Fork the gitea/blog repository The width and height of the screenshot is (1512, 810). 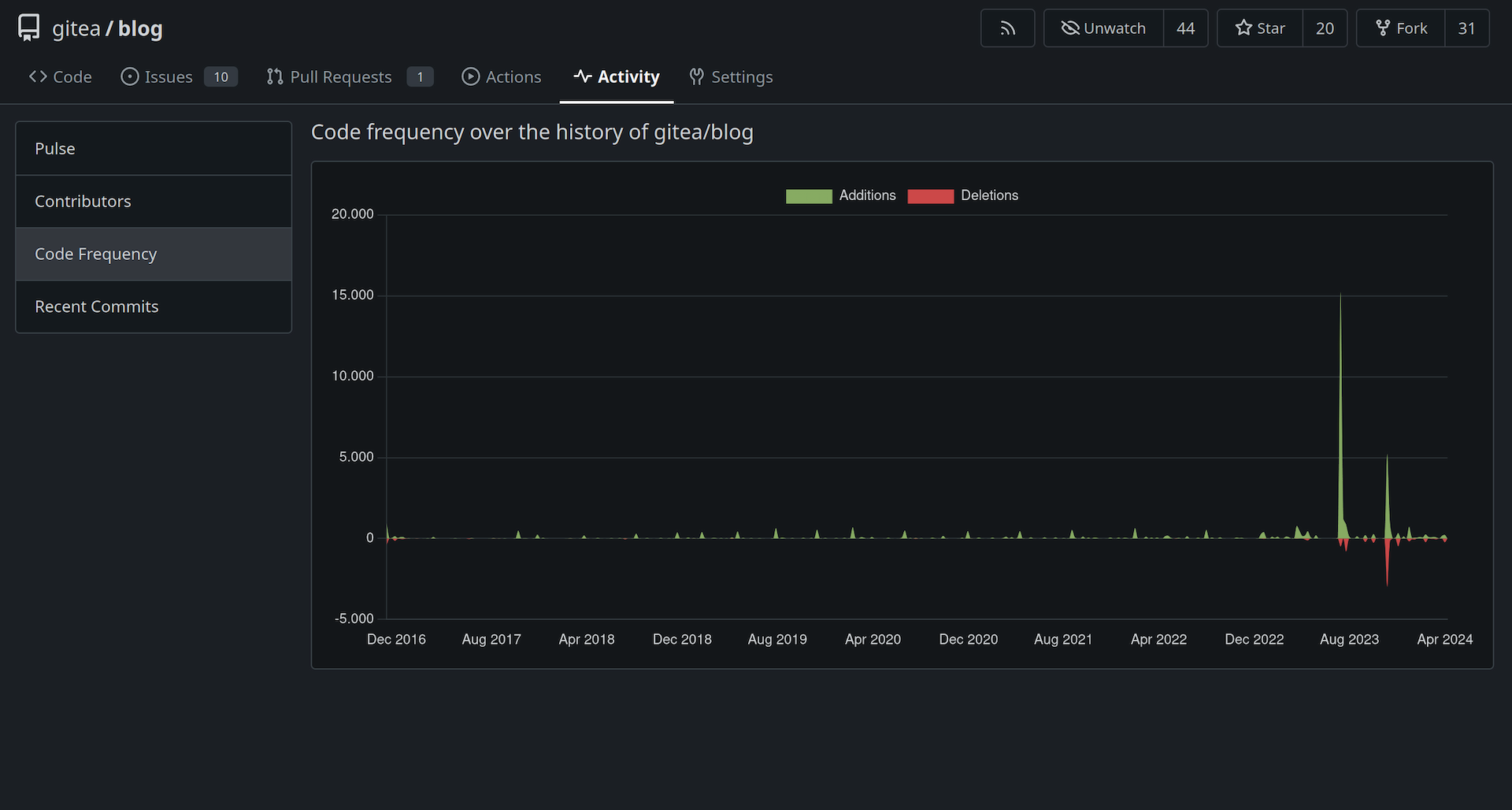point(1400,28)
